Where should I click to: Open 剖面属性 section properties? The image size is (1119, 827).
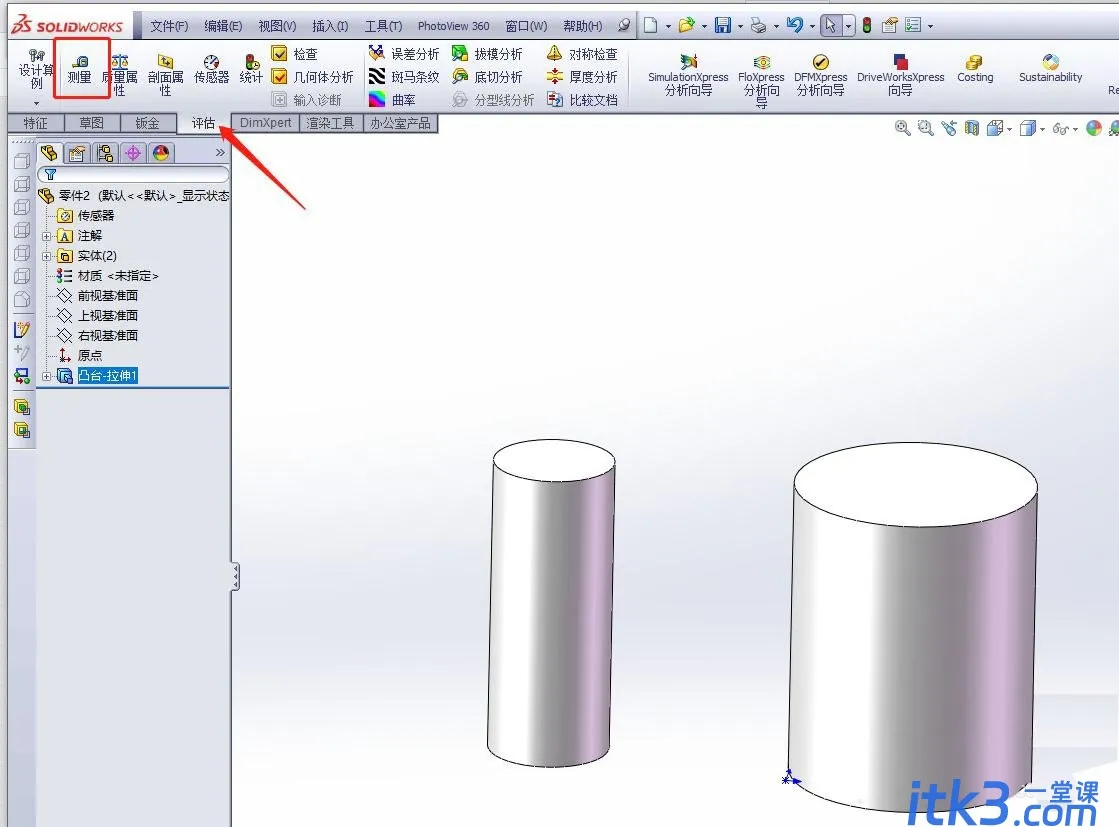click(166, 75)
